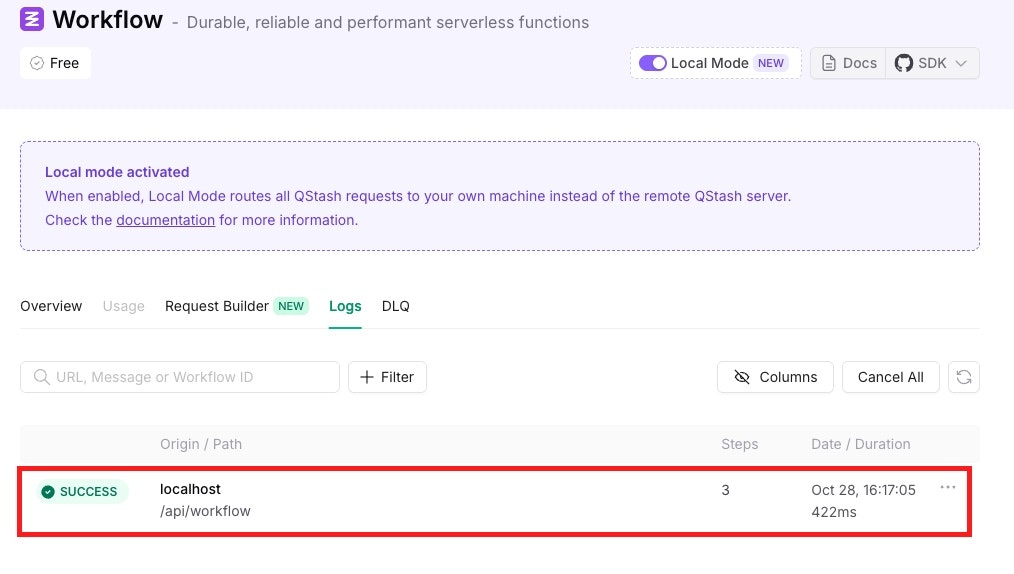Open the documentation link in banner
Image resolution: width=1014 pixels, height=574 pixels.
click(166, 220)
